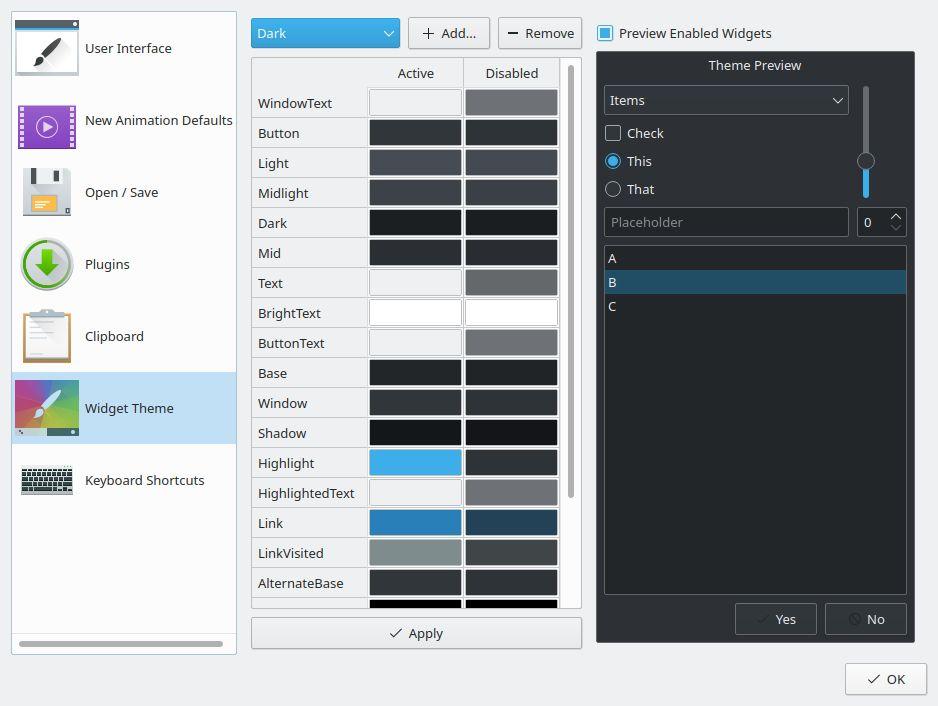The width and height of the screenshot is (938, 706).
Task: Pick the Active LinkVisited color swatch
Action: pyautogui.click(x=415, y=553)
